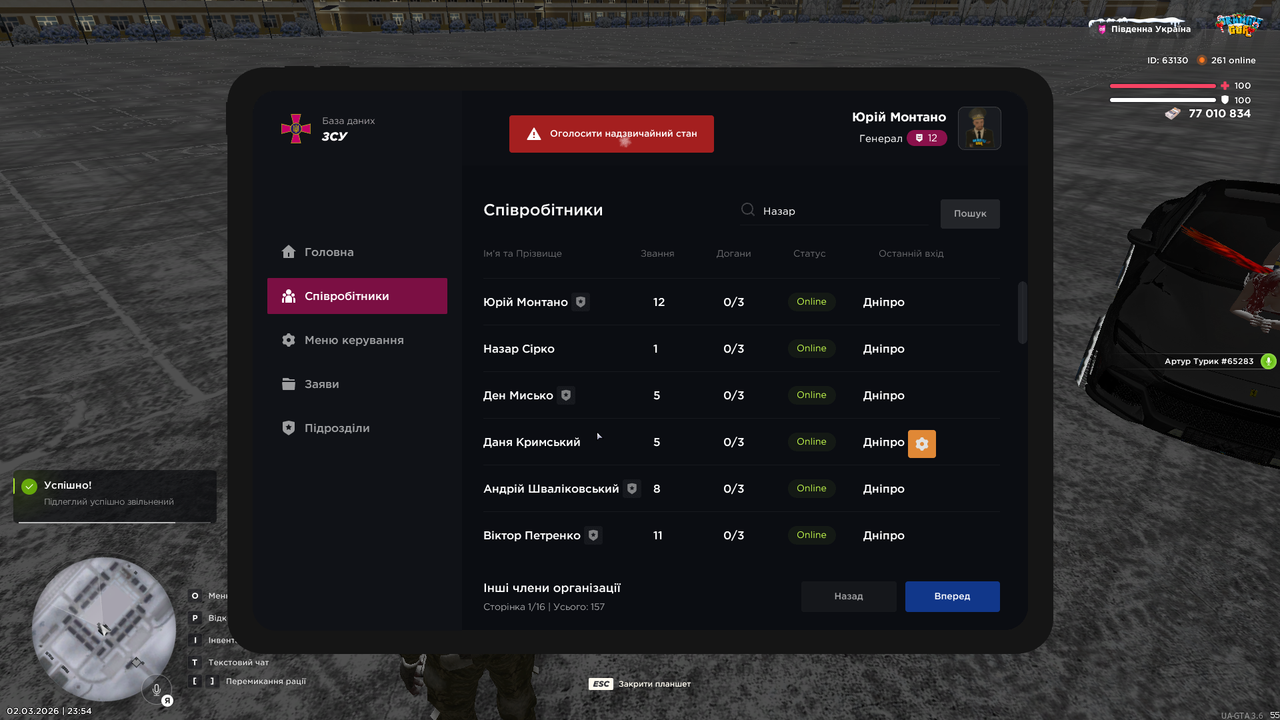Click the Догани column header

734,253
